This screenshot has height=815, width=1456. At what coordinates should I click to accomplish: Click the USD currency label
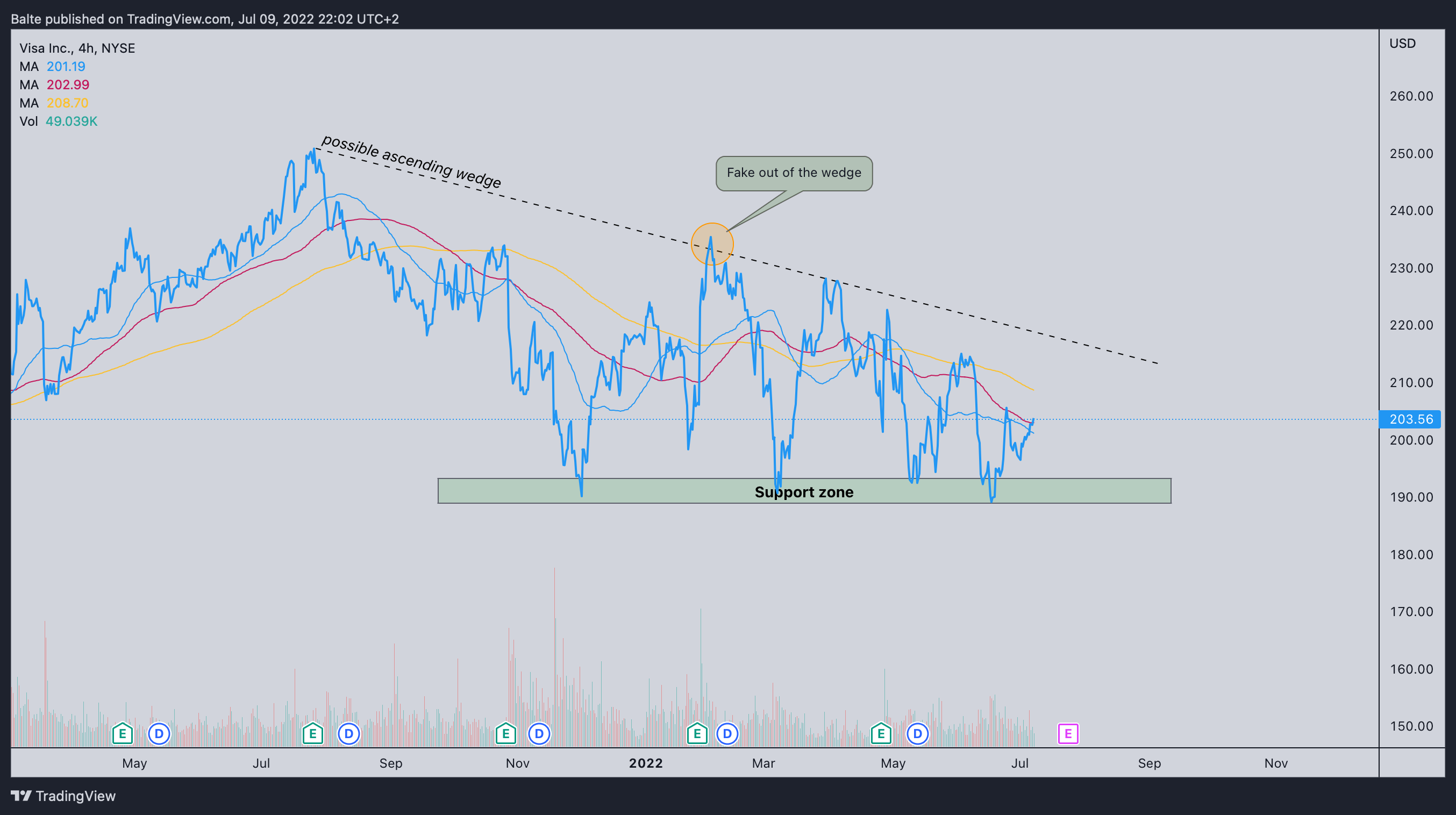tap(1402, 44)
